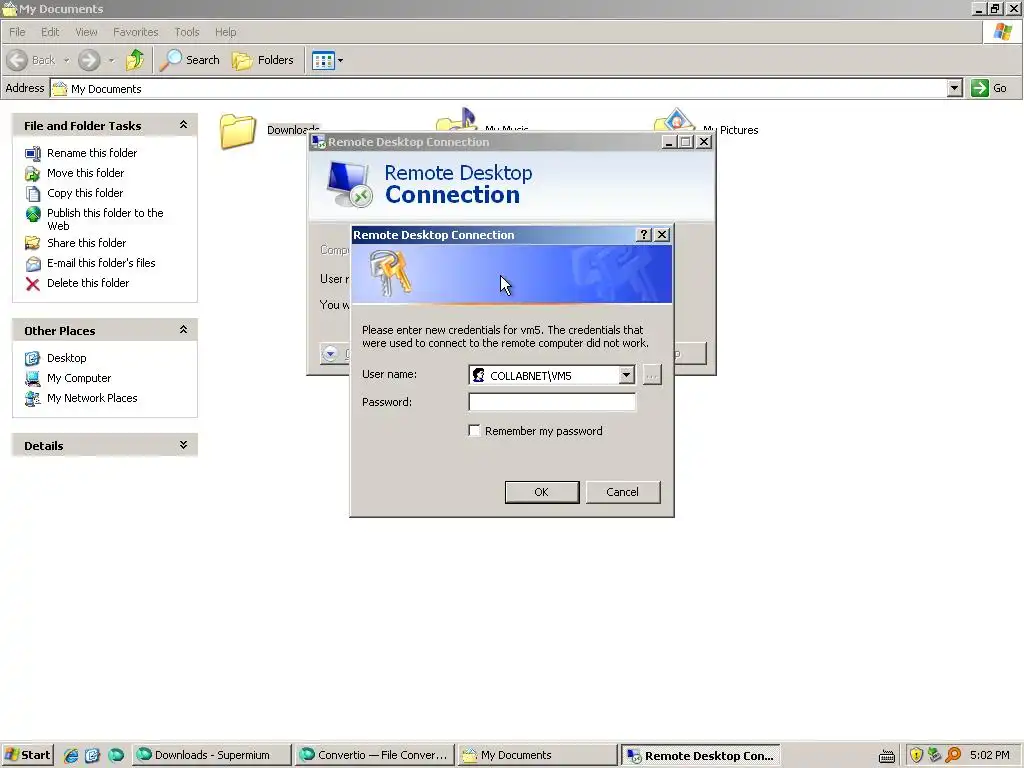The width and height of the screenshot is (1024, 768).
Task: Click E-mail this folder's files
Action: (x=101, y=263)
